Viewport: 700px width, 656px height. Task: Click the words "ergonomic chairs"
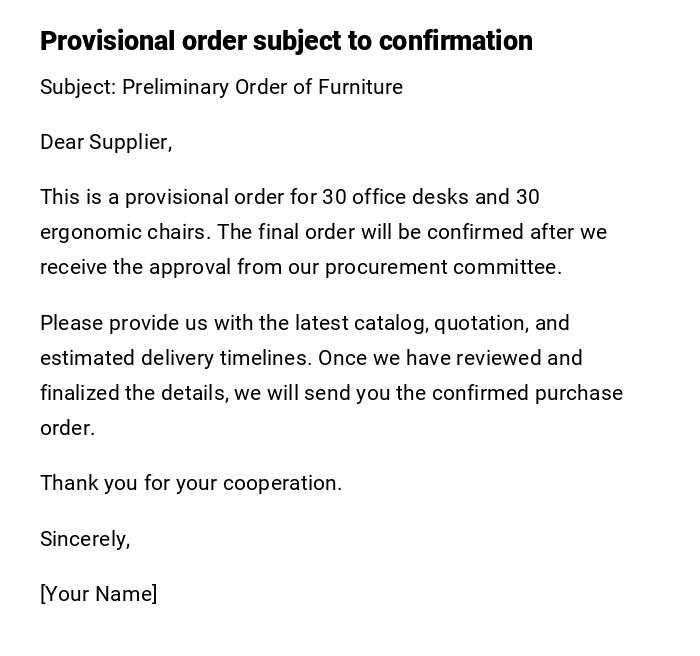click(124, 232)
